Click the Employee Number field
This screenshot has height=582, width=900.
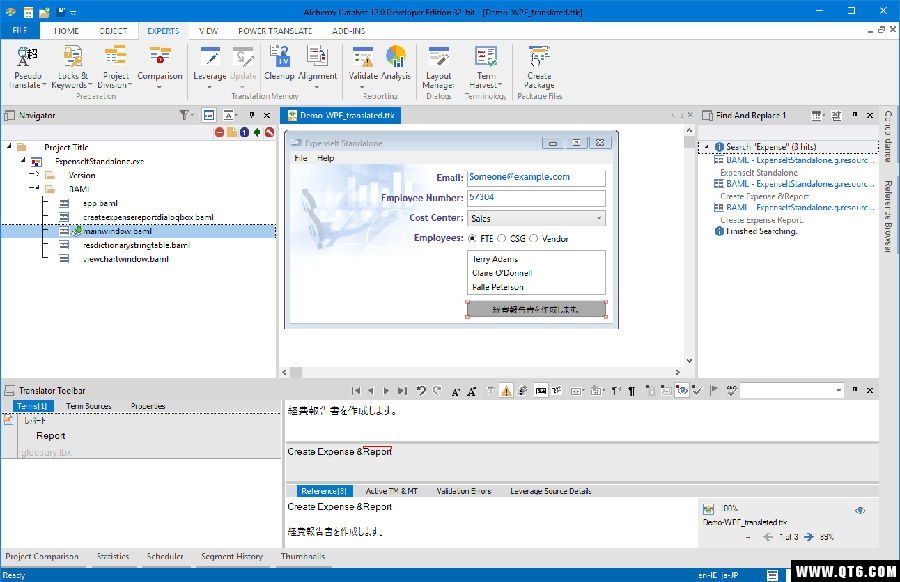[536, 197]
